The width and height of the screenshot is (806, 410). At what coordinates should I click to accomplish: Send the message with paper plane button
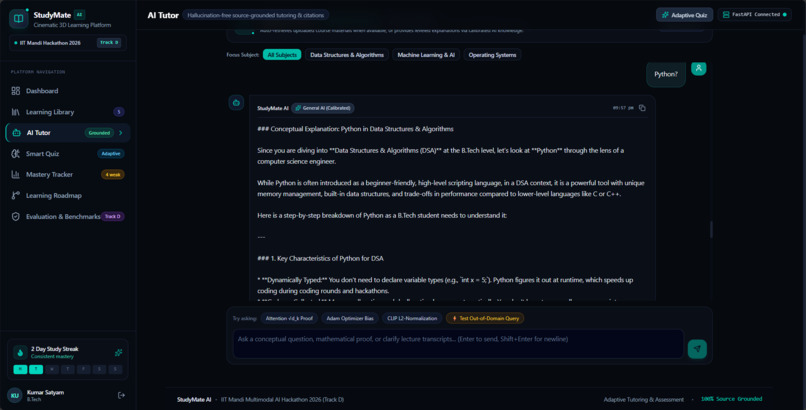[x=697, y=349]
